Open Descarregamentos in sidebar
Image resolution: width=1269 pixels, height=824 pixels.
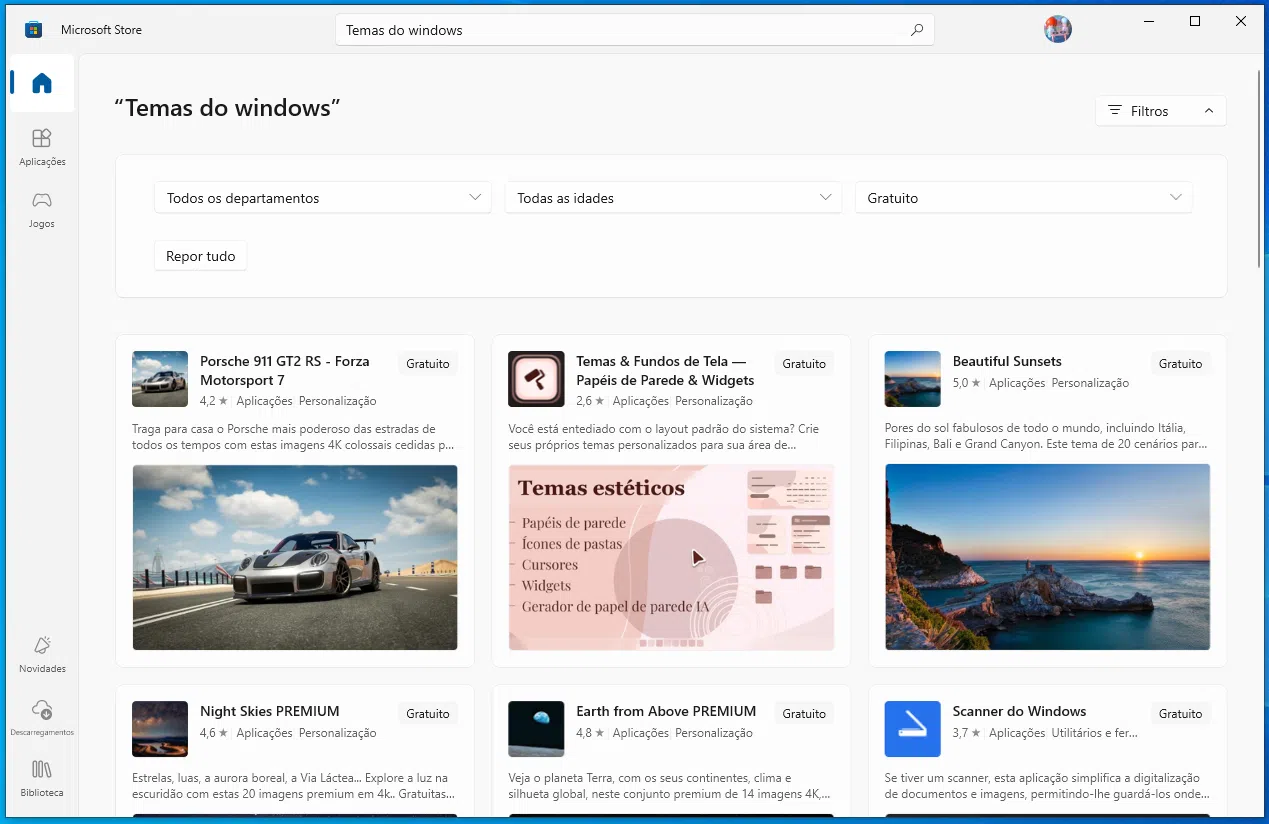(x=42, y=717)
